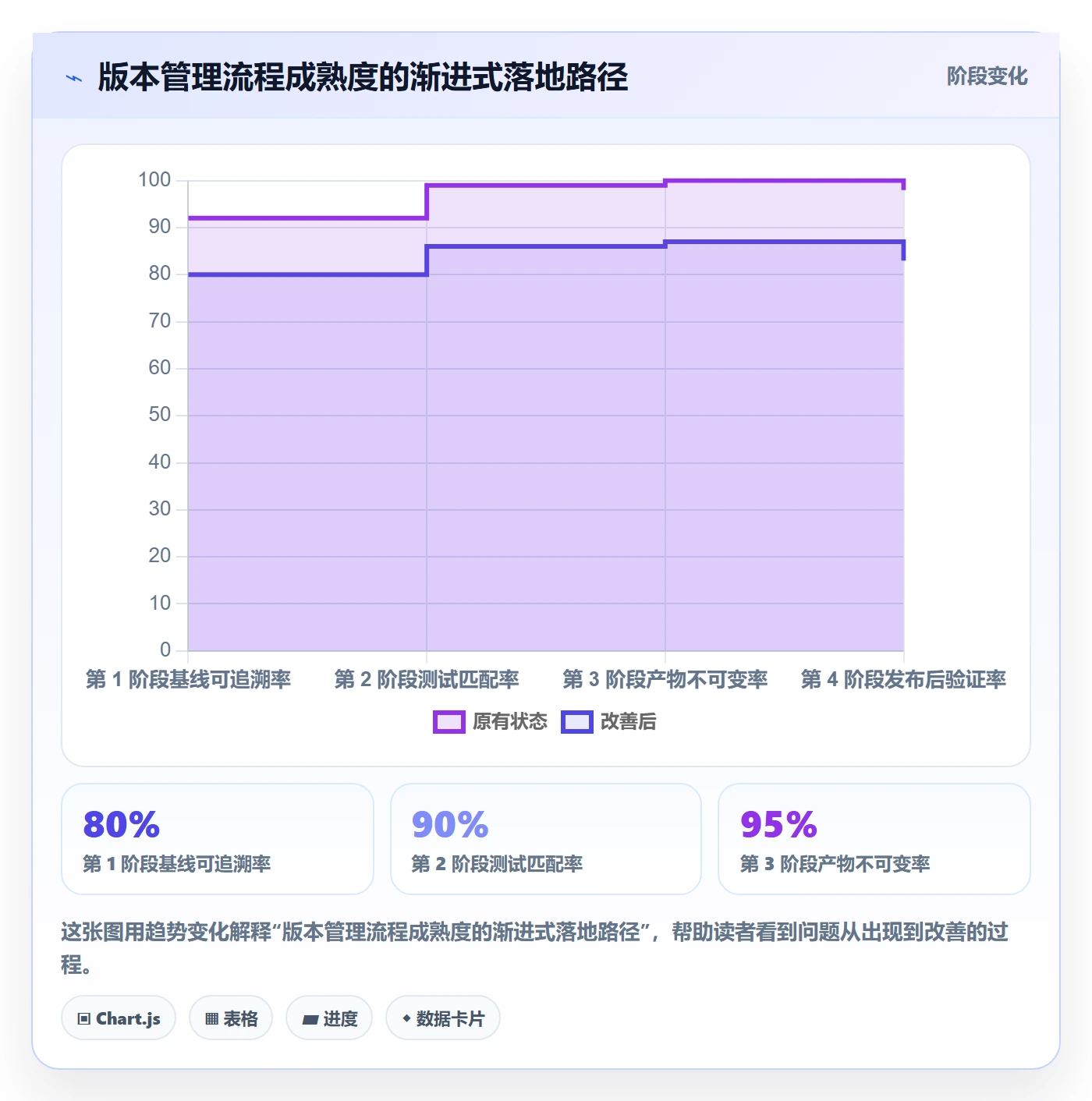The width and height of the screenshot is (1092, 1101).
Task: Click the 数据卡片 tag chip
Action: (443, 1018)
